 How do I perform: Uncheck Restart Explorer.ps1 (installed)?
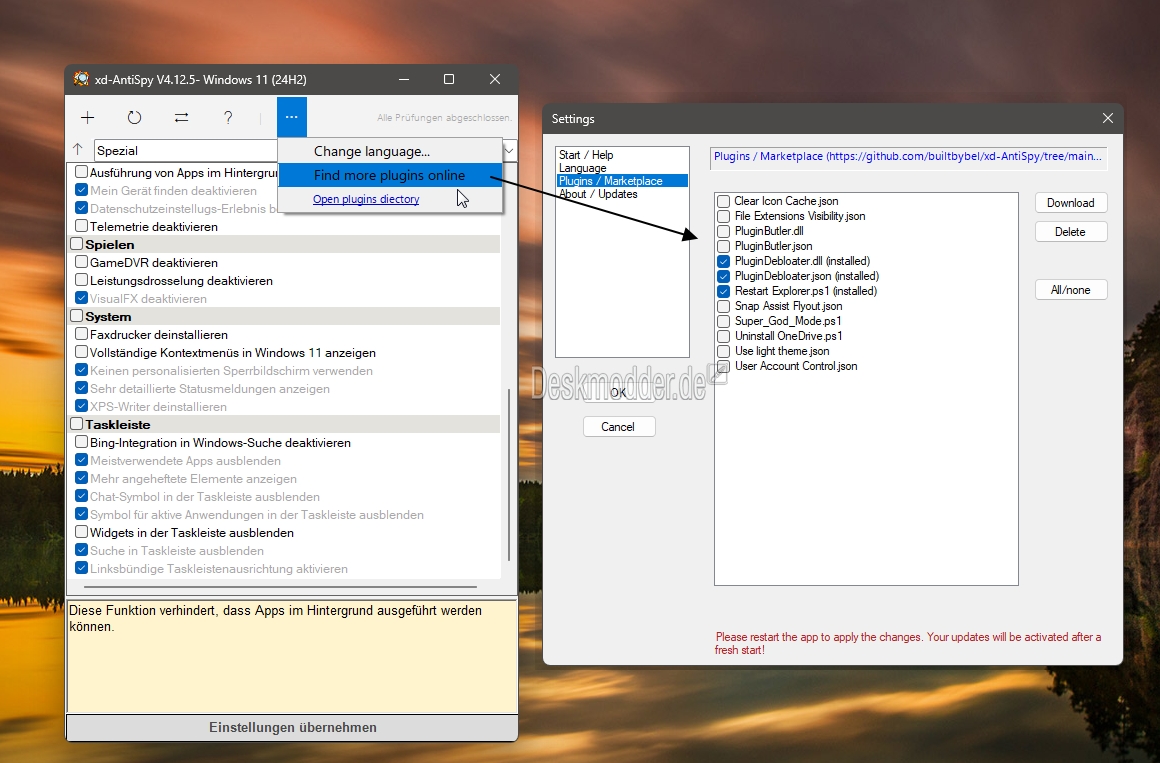point(724,291)
